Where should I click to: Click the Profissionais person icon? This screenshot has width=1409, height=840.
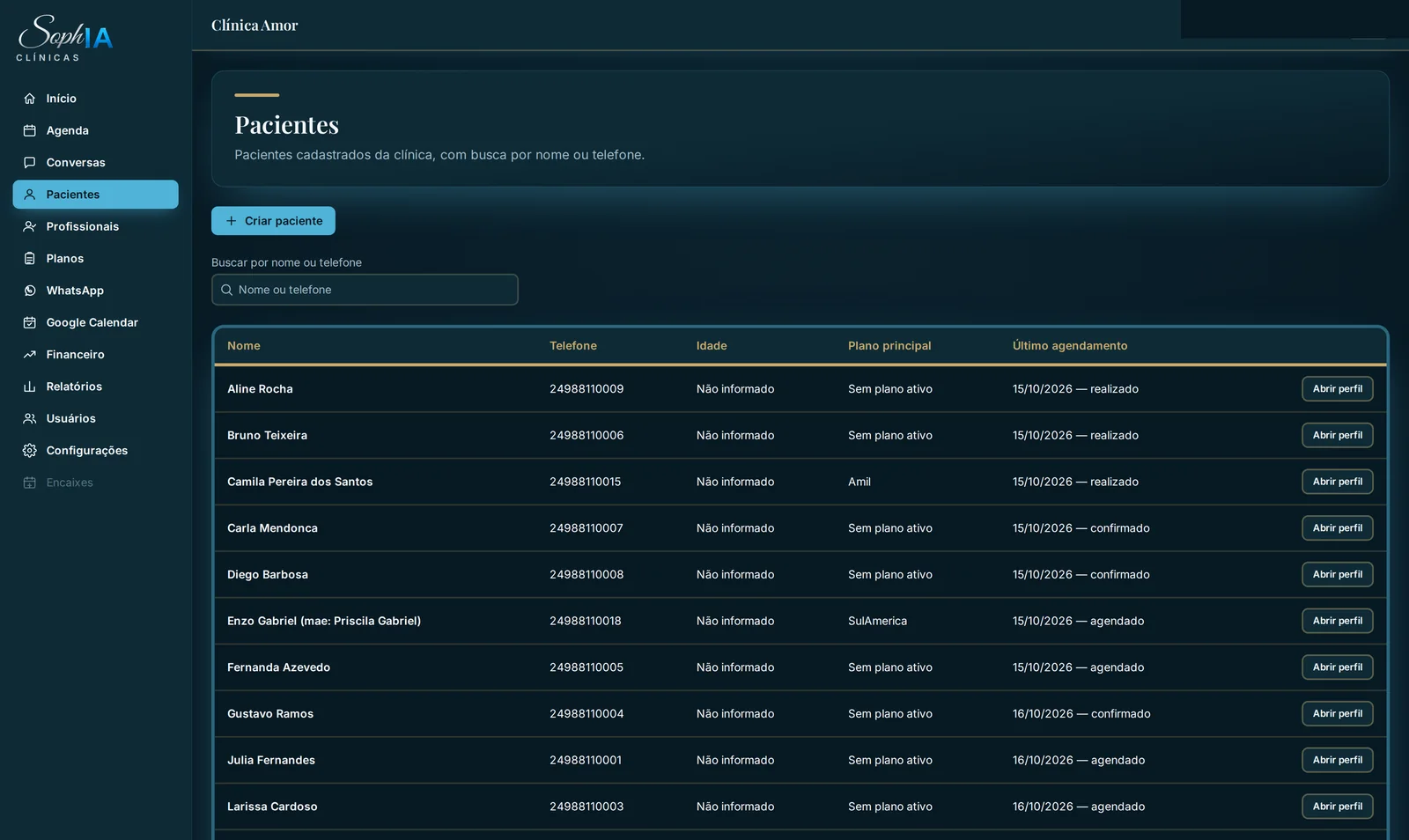pos(30,226)
